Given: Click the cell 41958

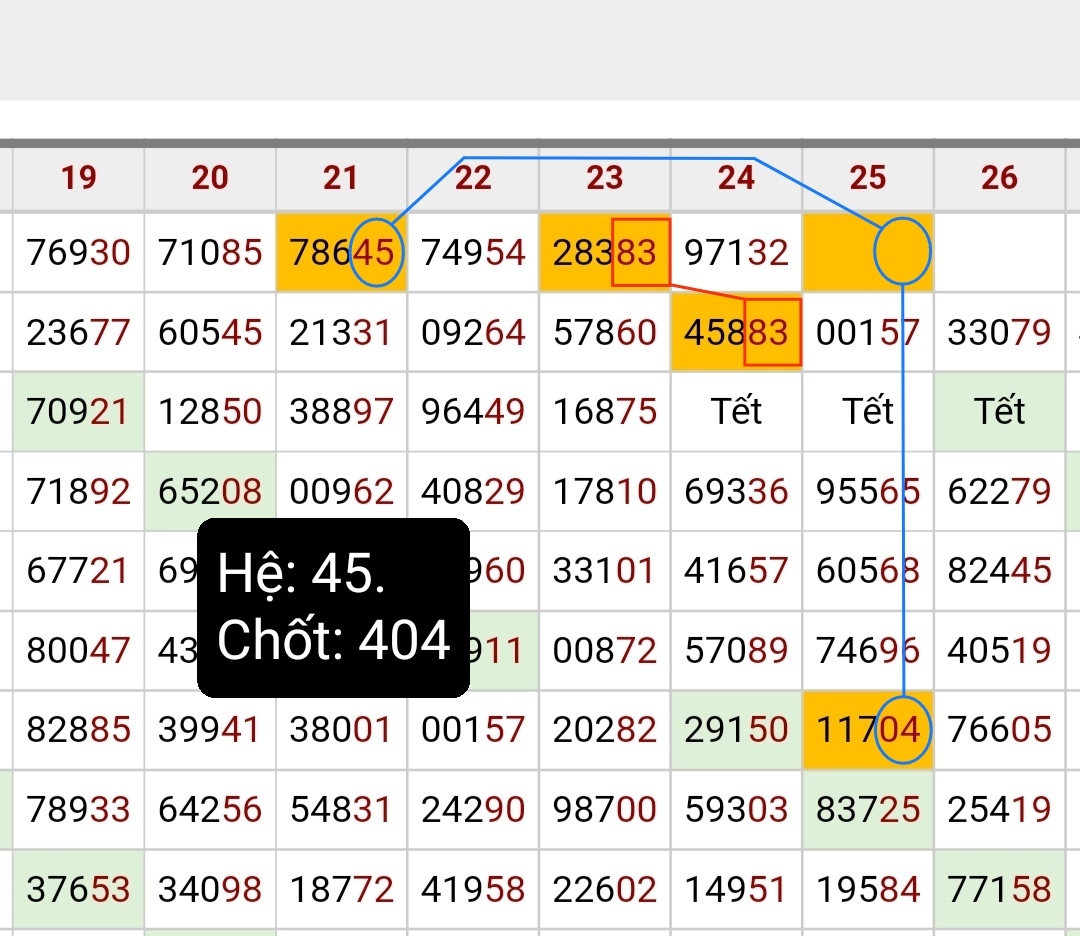Looking at the screenshot, I should point(473,889).
